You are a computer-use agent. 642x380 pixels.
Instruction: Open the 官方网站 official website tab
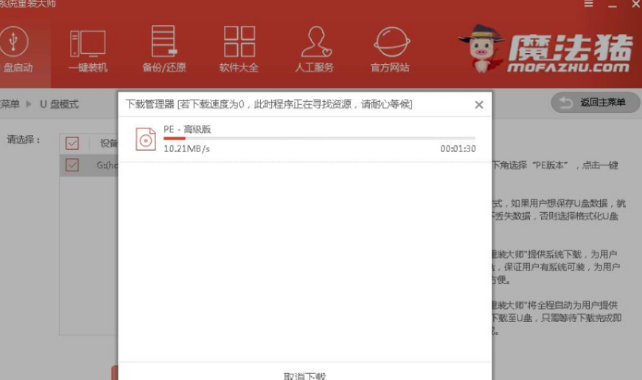[x=390, y=49]
